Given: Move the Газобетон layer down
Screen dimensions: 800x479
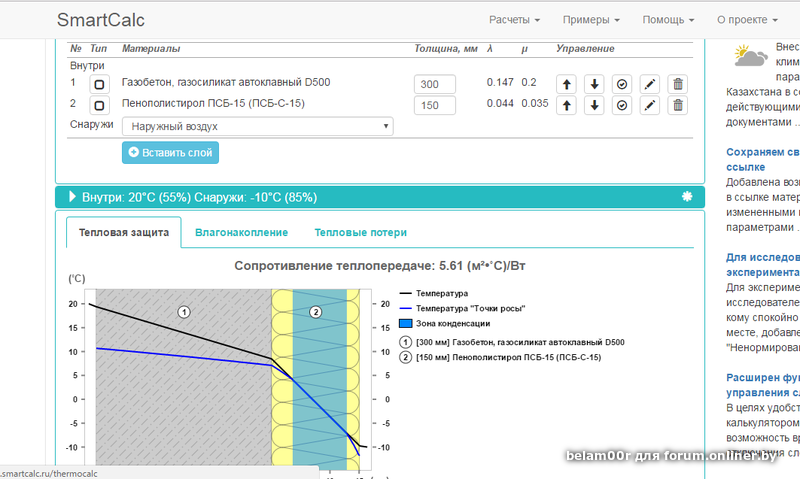Looking at the screenshot, I should (595, 84).
